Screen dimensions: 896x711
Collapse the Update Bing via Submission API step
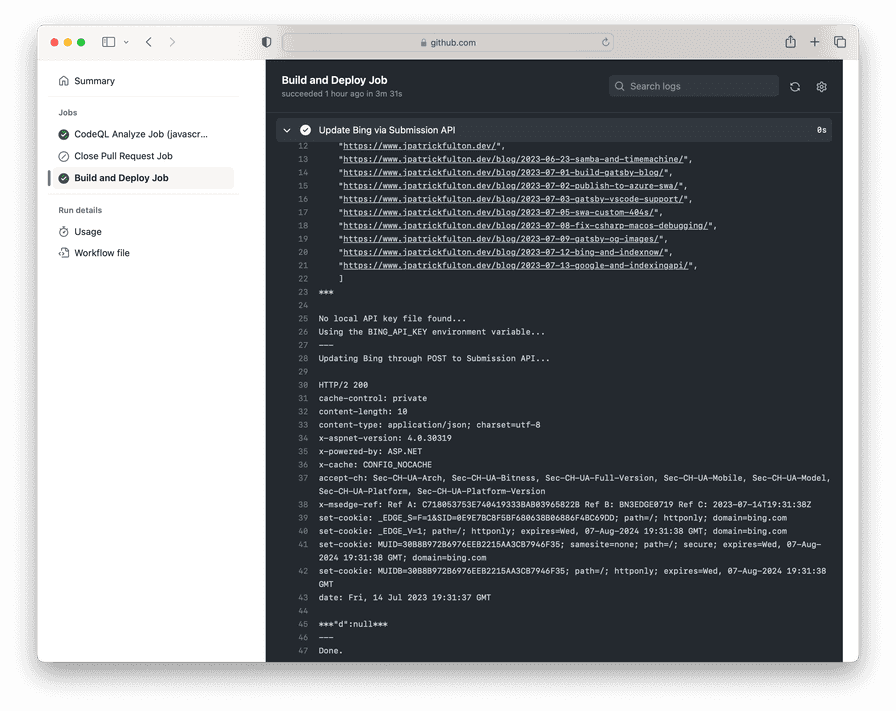pyautogui.click(x=287, y=130)
